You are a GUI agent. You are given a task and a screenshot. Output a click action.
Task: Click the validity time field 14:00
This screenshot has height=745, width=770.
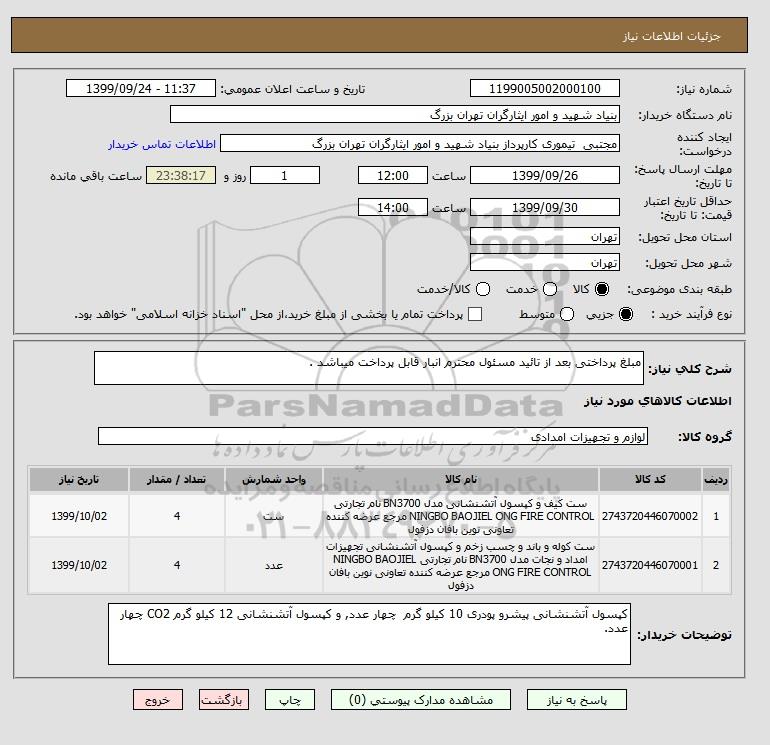point(393,207)
